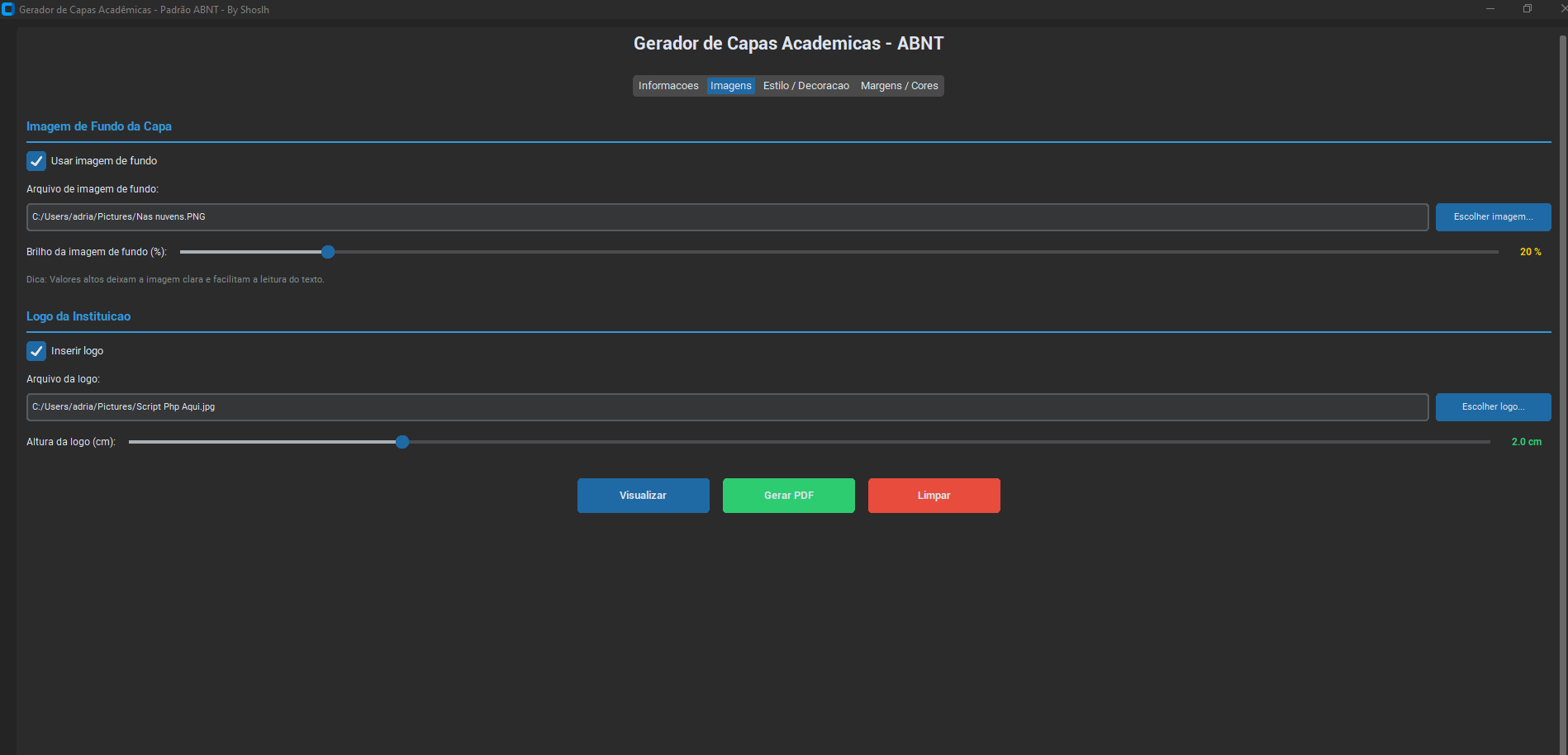Clear the form with the Limpar button
The image size is (1568, 755).
click(x=934, y=496)
